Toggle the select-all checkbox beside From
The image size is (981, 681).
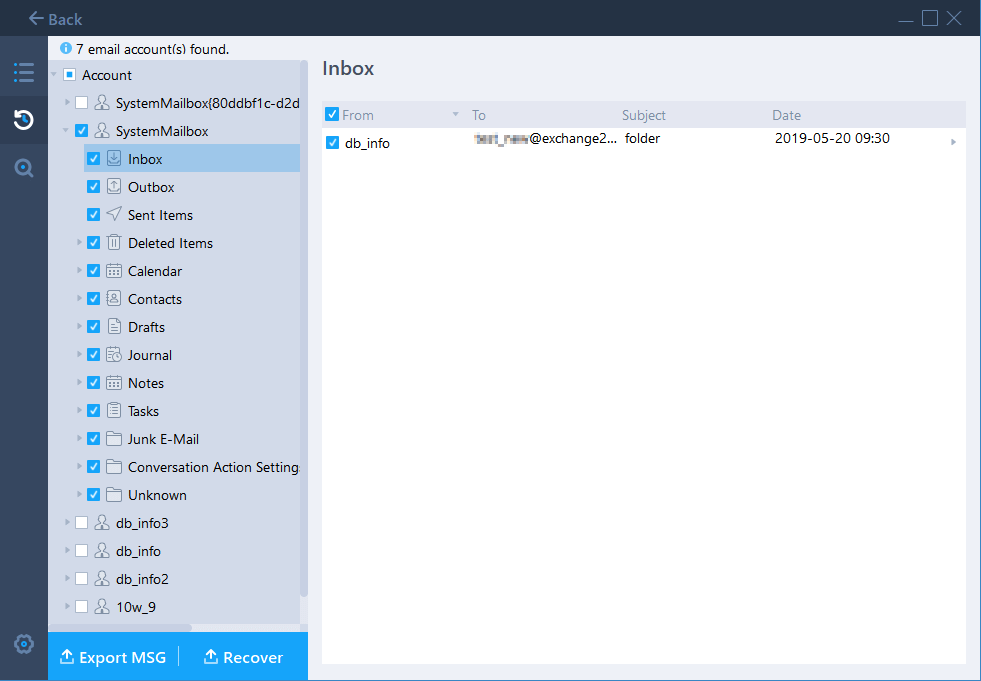point(333,115)
